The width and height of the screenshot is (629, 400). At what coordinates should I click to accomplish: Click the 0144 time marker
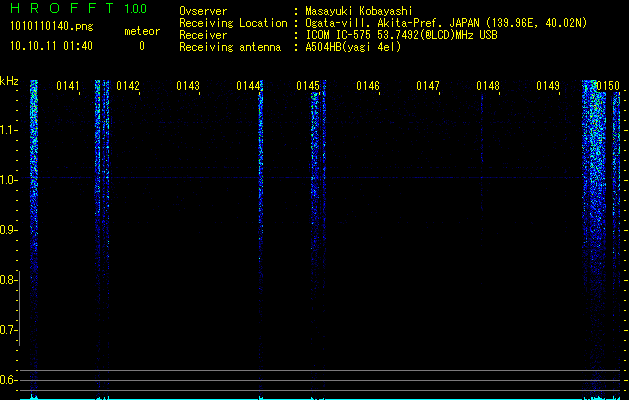(x=248, y=86)
